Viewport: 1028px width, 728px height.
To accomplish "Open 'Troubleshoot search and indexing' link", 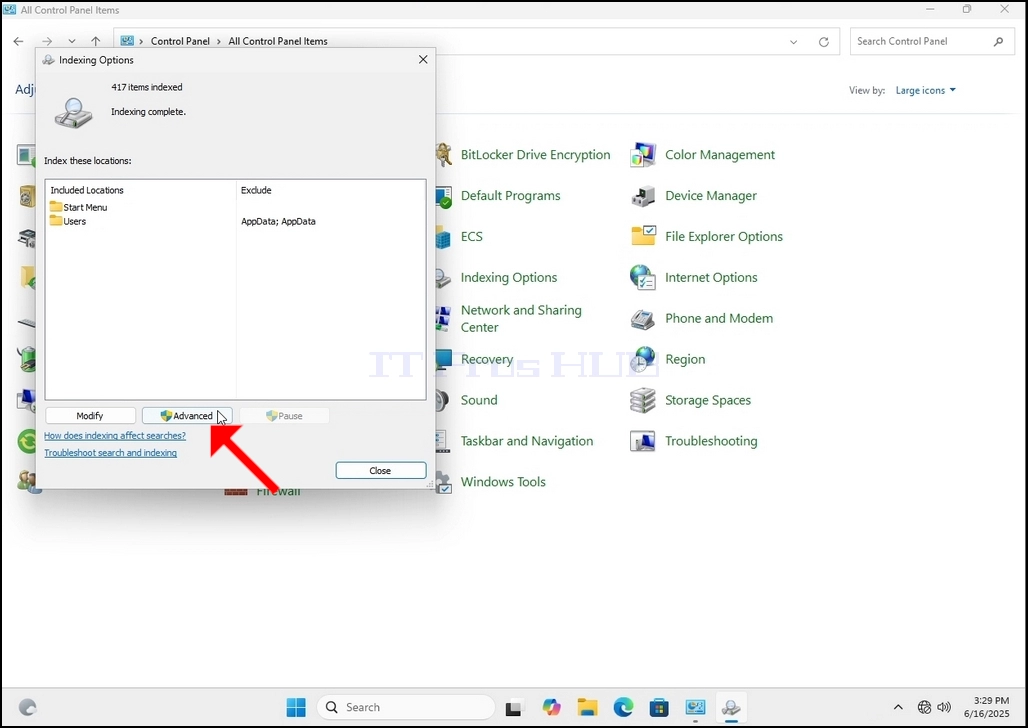I will [x=110, y=453].
